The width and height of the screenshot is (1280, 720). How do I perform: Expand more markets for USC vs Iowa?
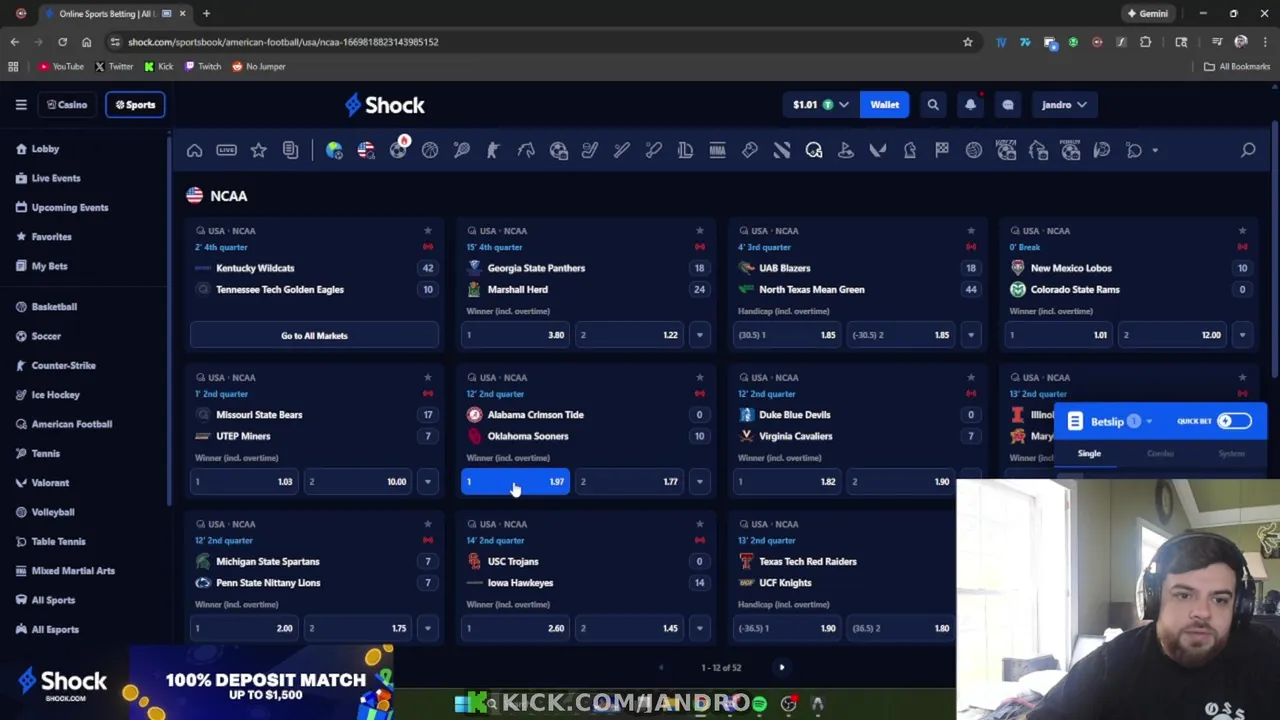699,628
